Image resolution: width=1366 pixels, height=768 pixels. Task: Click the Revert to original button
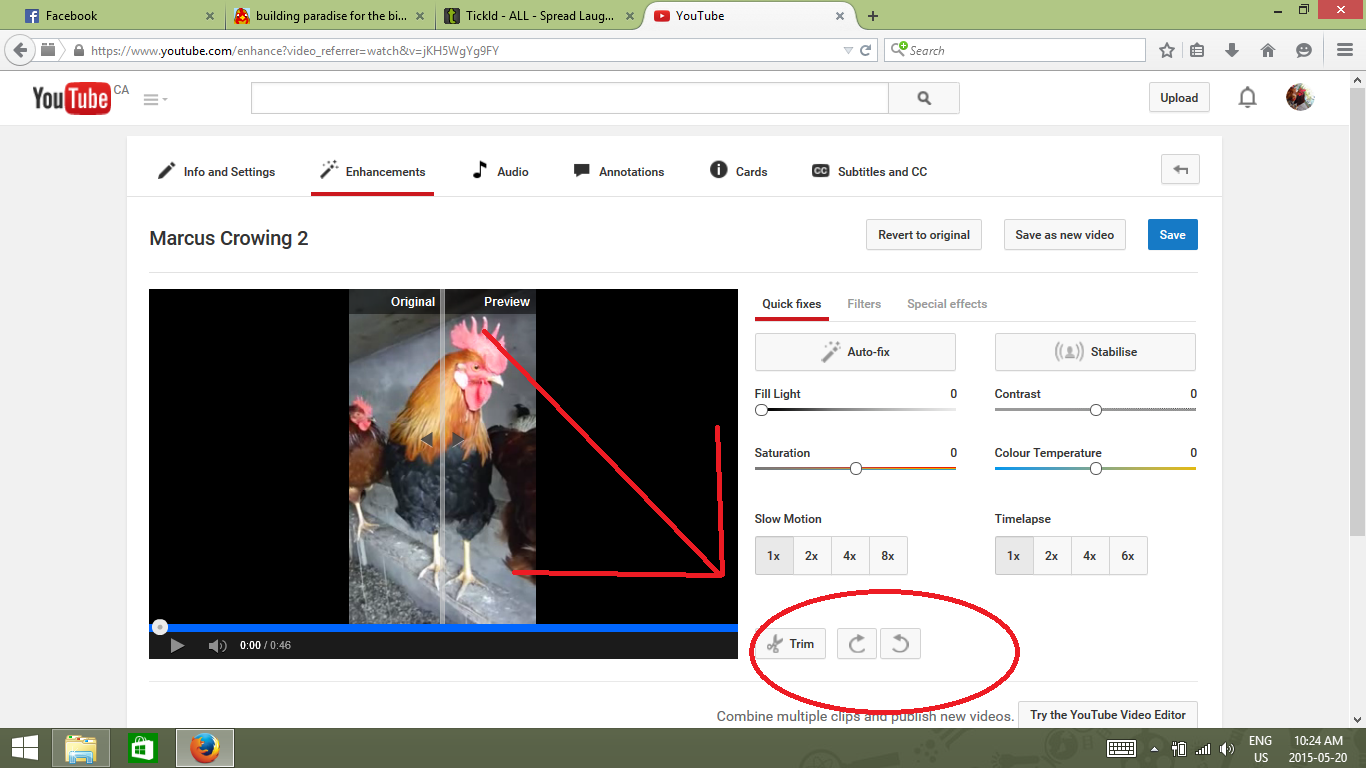click(x=923, y=235)
